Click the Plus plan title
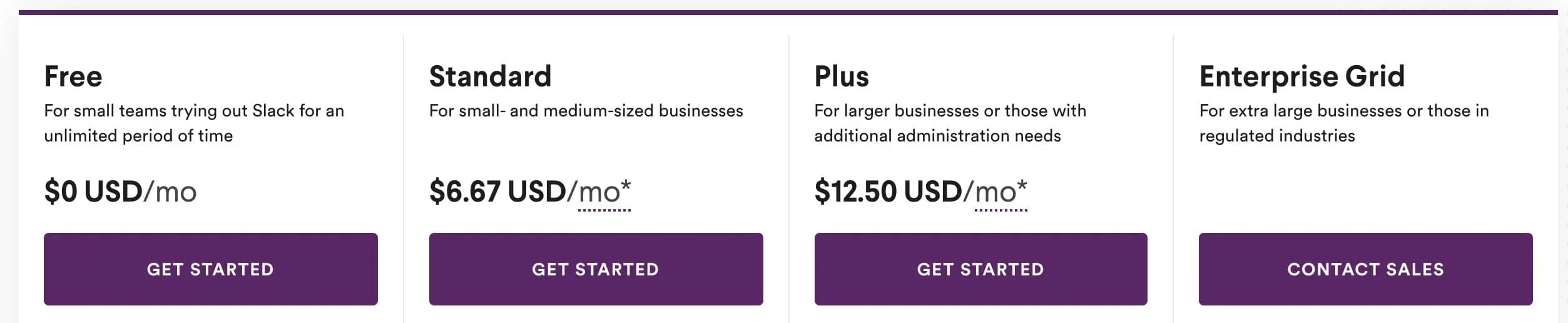The image size is (1568, 323). coord(842,76)
